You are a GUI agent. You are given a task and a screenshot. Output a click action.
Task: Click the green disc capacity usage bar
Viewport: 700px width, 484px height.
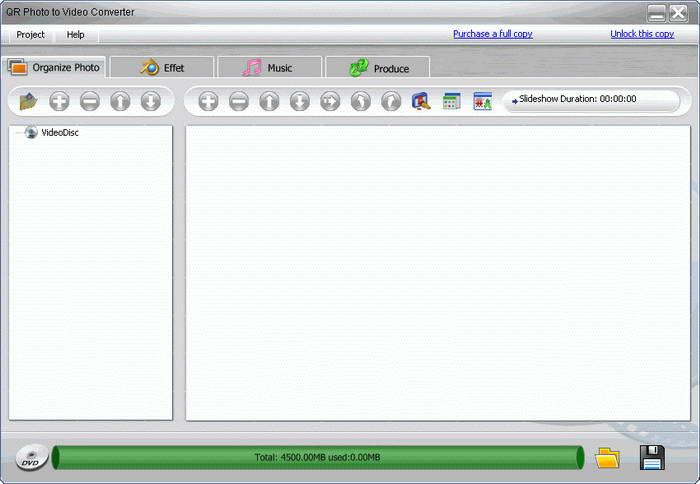coord(317,457)
